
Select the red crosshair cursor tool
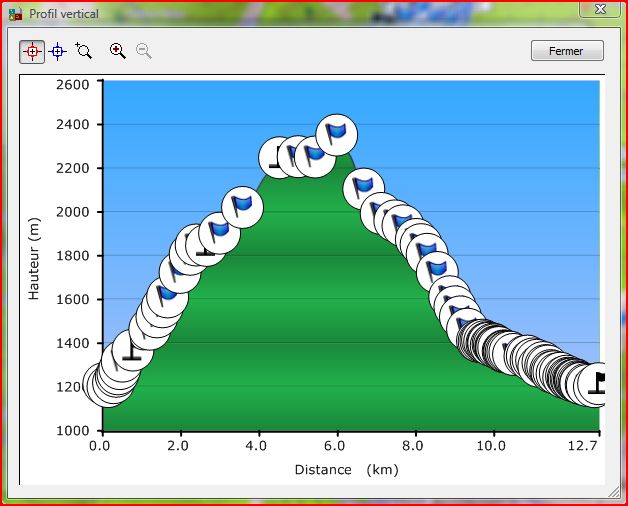pyautogui.click(x=32, y=51)
